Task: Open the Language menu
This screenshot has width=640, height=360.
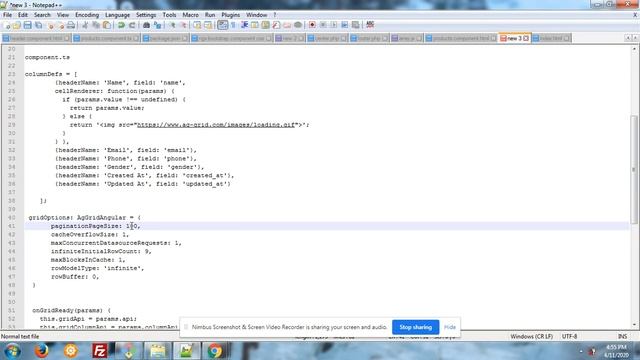Action: coord(117,15)
